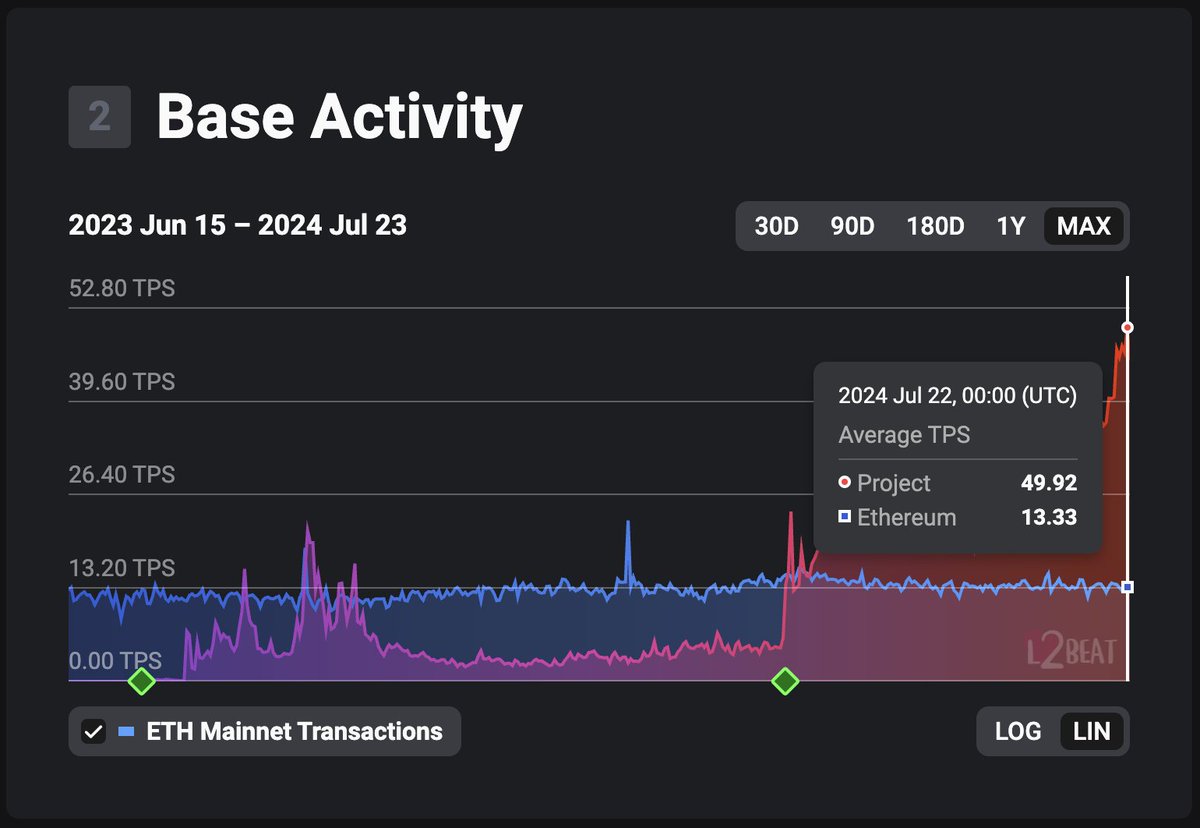Click the 39.60 TPS axis label
This screenshot has height=828, width=1200.
pyautogui.click(x=122, y=382)
